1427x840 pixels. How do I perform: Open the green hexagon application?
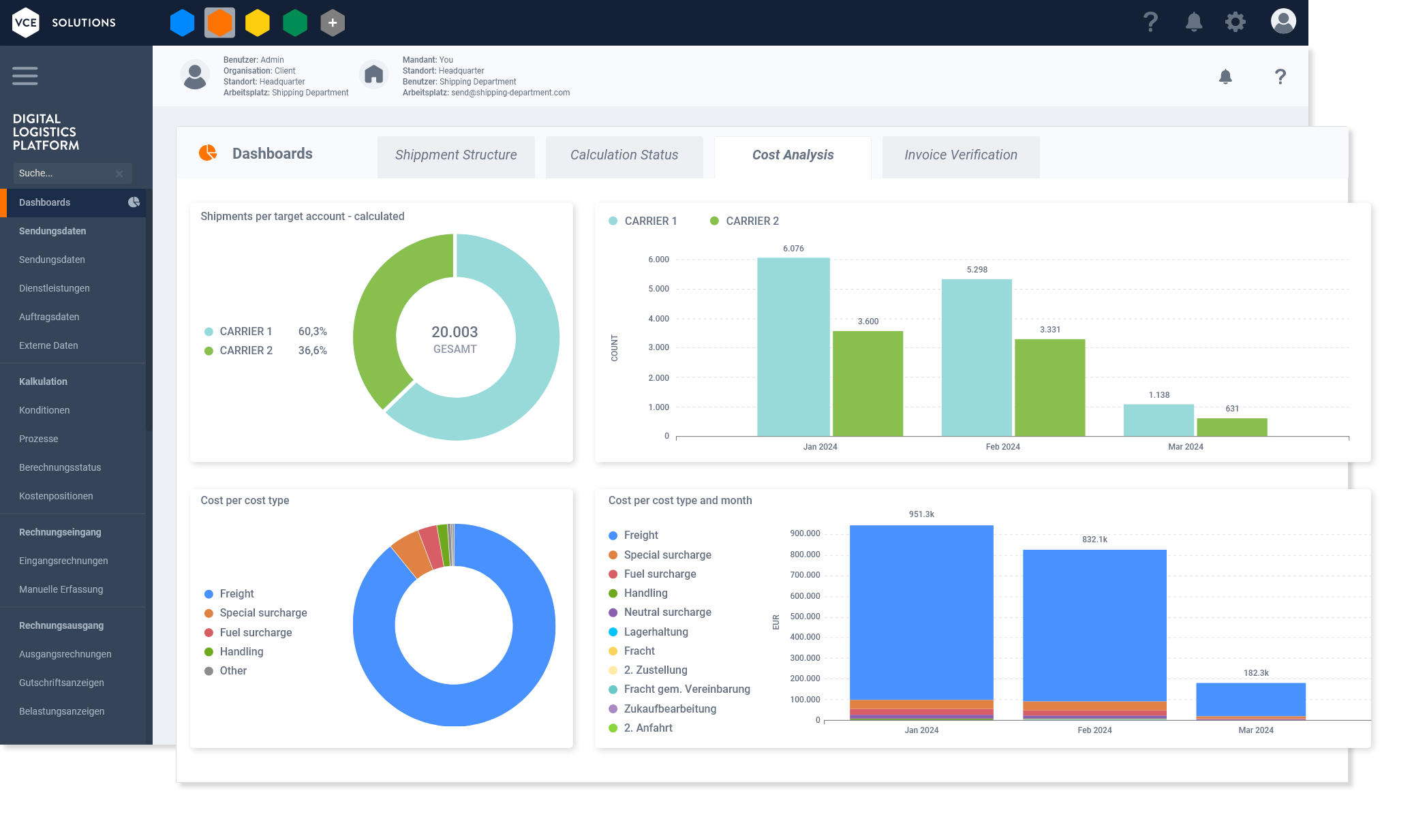point(295,22)
